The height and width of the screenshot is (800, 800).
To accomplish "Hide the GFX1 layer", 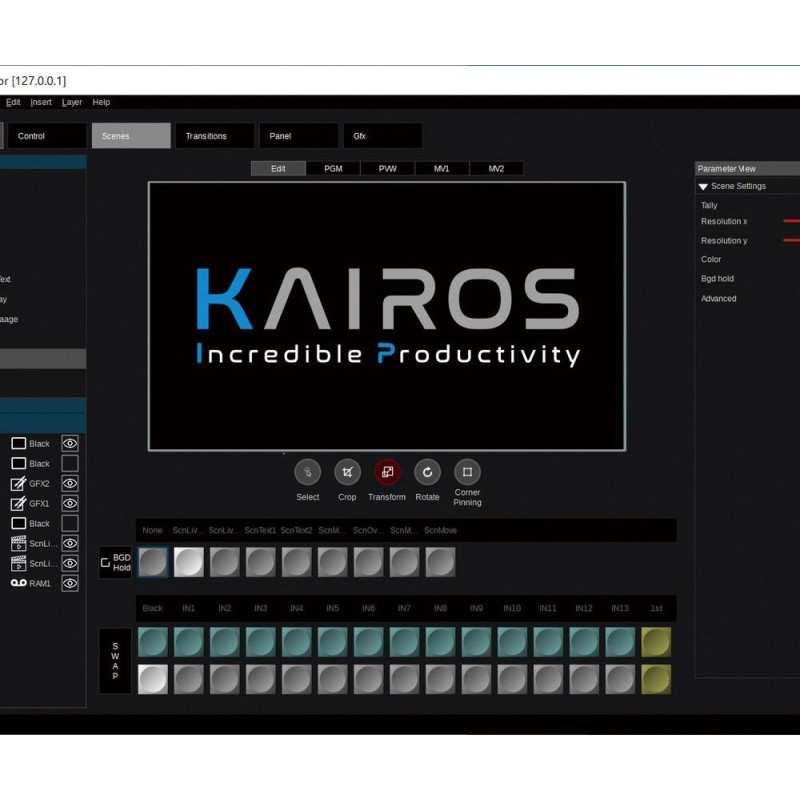I will tap(70, 504).
